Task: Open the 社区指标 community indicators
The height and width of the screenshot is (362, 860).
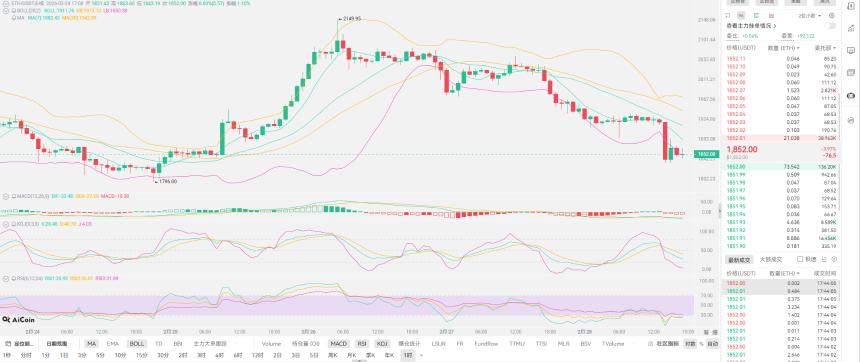Action: (667, 344)
